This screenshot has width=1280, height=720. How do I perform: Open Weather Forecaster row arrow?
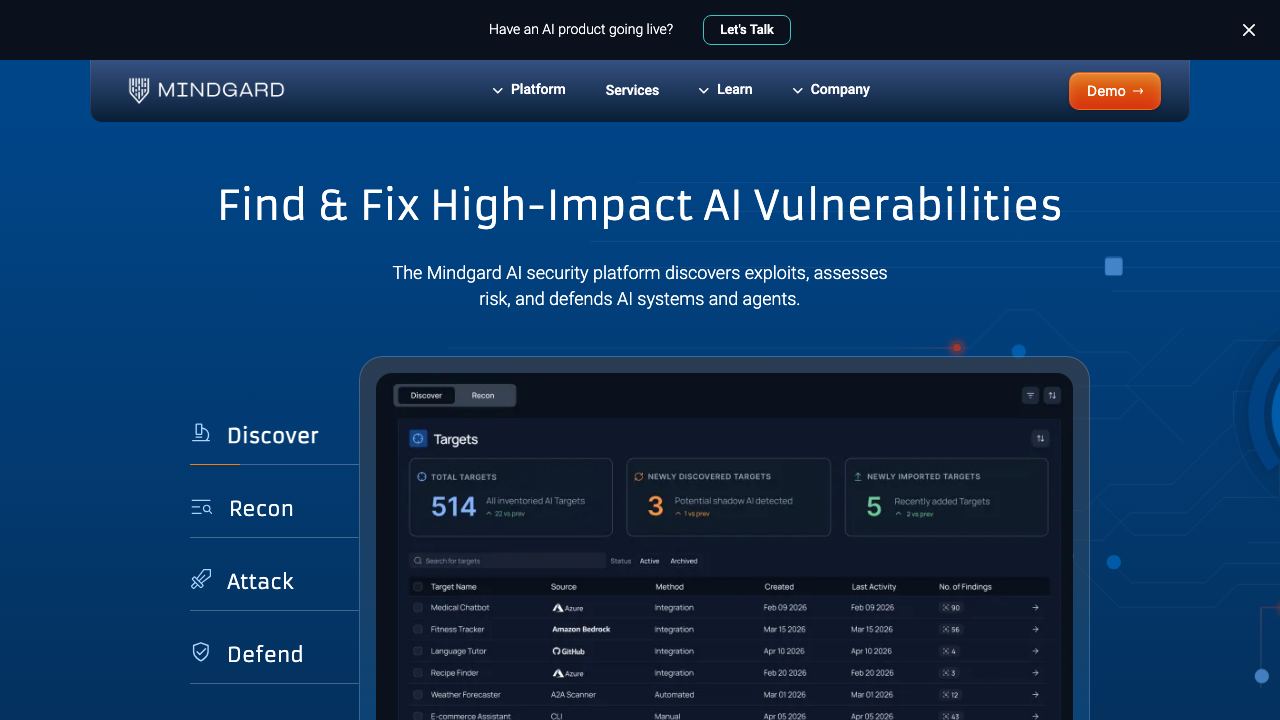1035,695
